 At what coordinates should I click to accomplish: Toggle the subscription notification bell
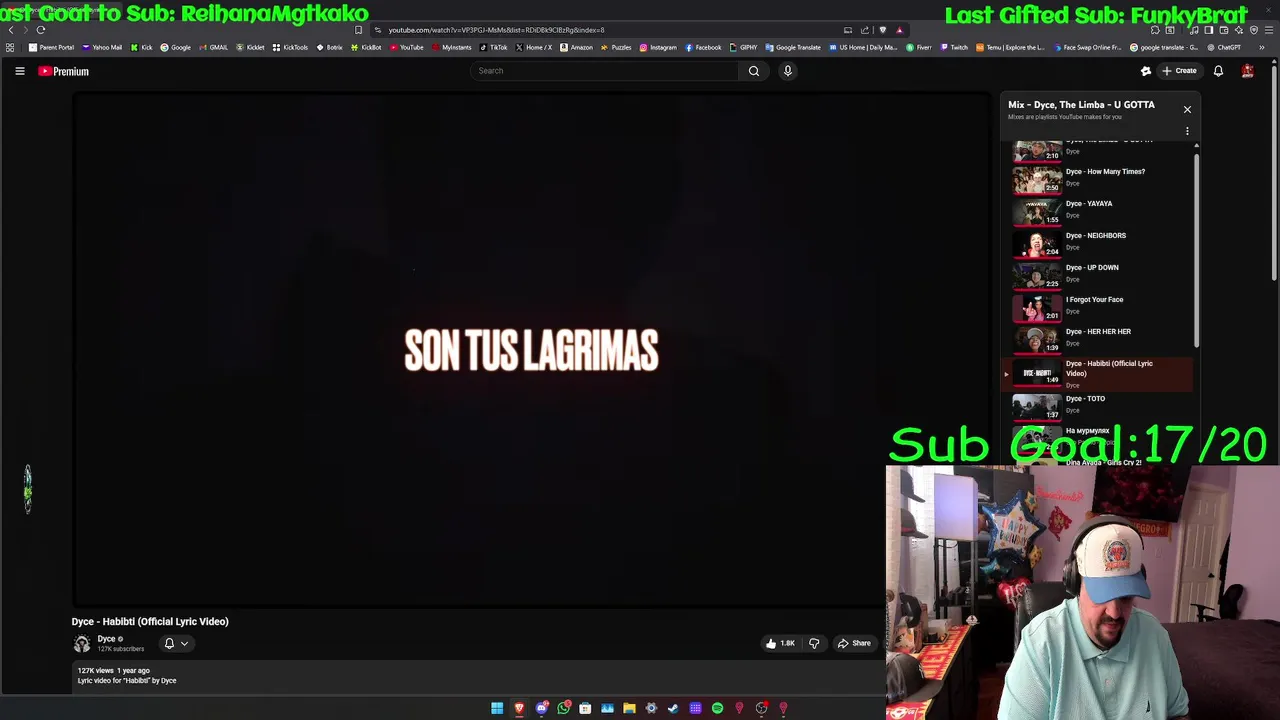tap(169, 644)
